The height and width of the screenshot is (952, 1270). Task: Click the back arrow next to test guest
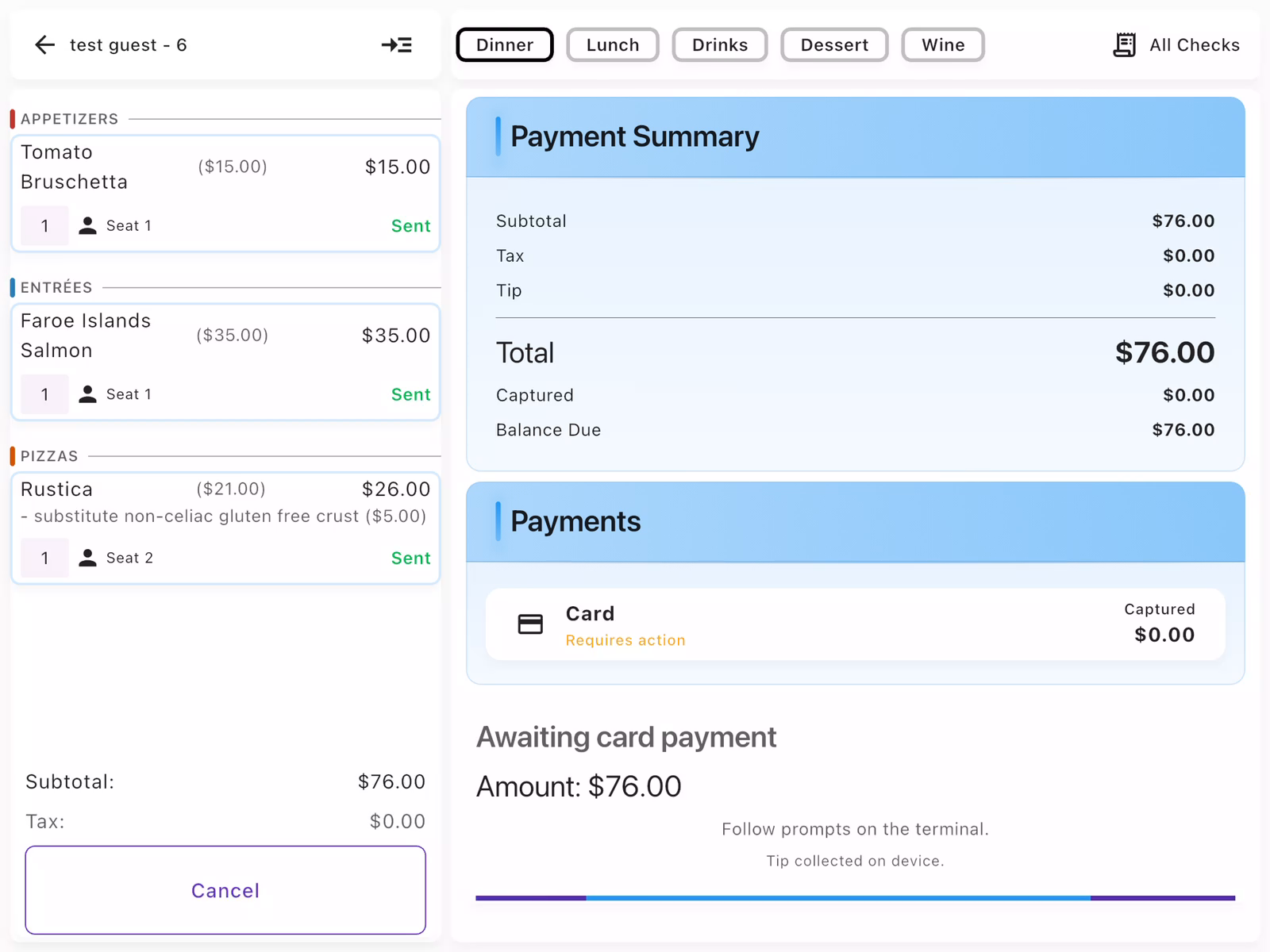coord(44,45)
